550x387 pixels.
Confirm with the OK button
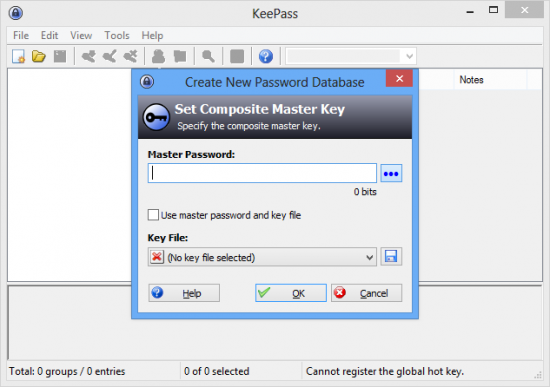pyautogui.click(x=291, y=293)
